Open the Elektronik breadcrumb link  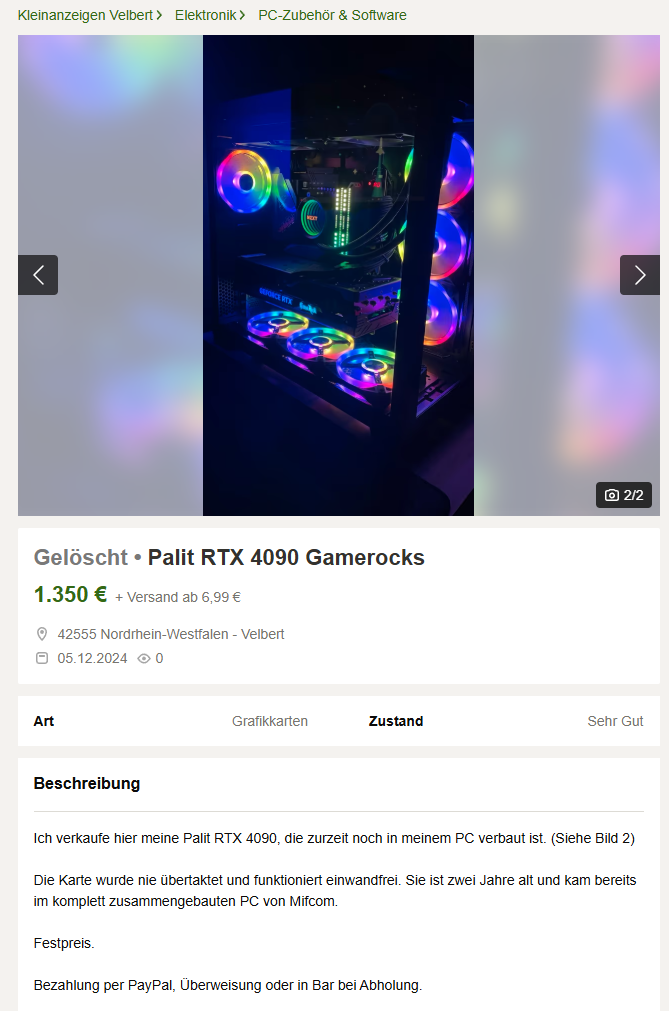pos(206,15)
